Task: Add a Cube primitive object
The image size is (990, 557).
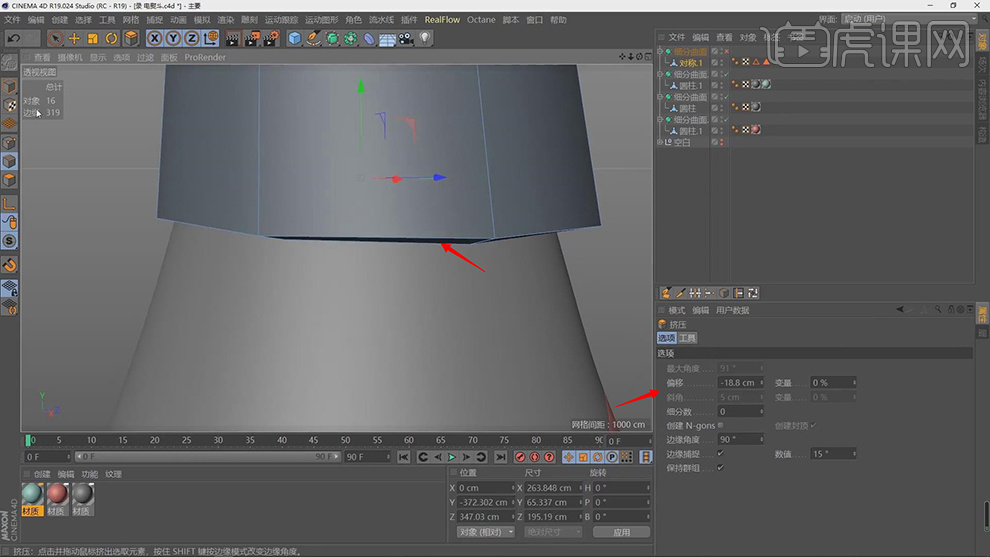Action: click(295, 38)
